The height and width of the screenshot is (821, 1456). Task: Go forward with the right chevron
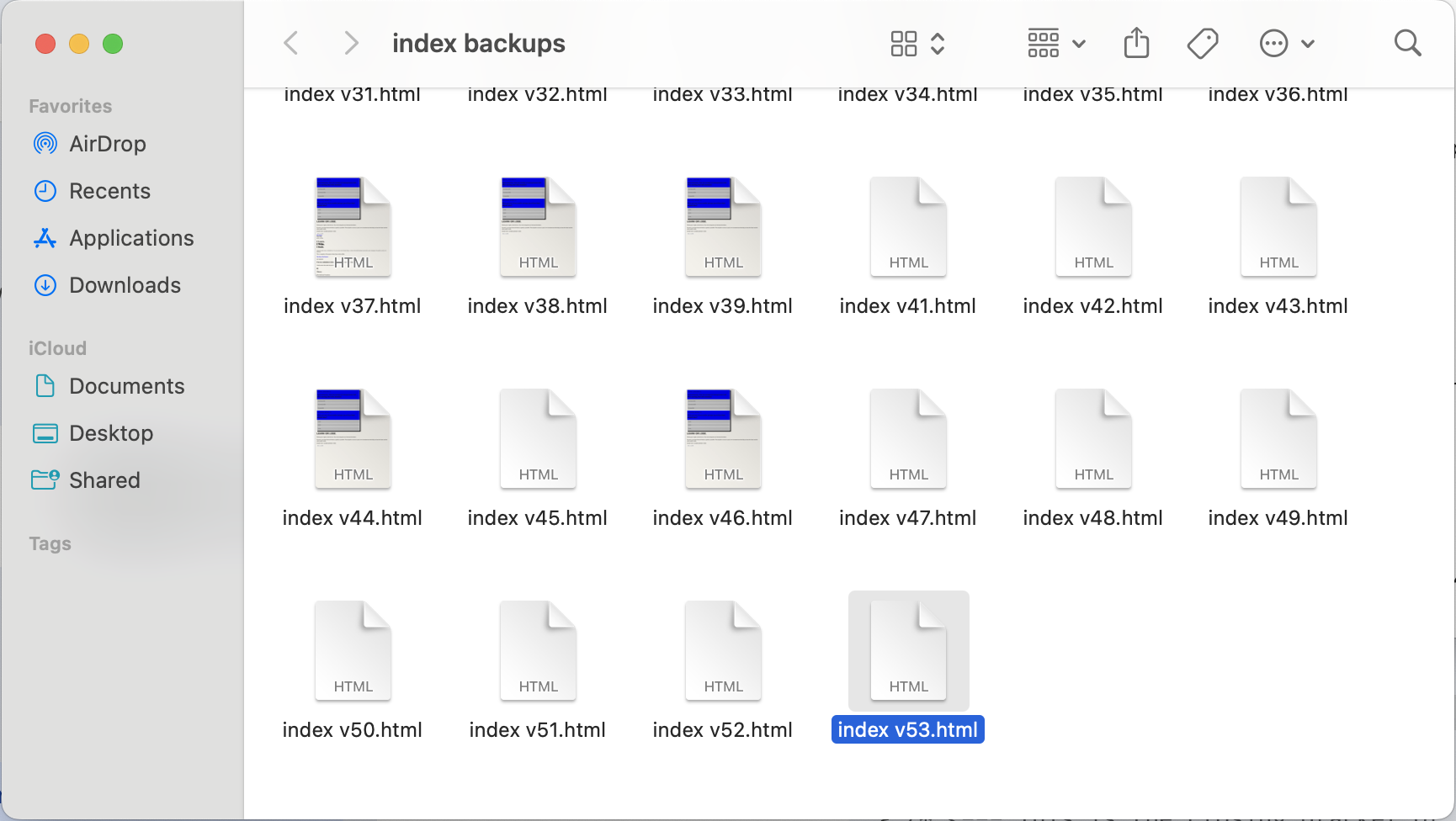click(351, 43)
